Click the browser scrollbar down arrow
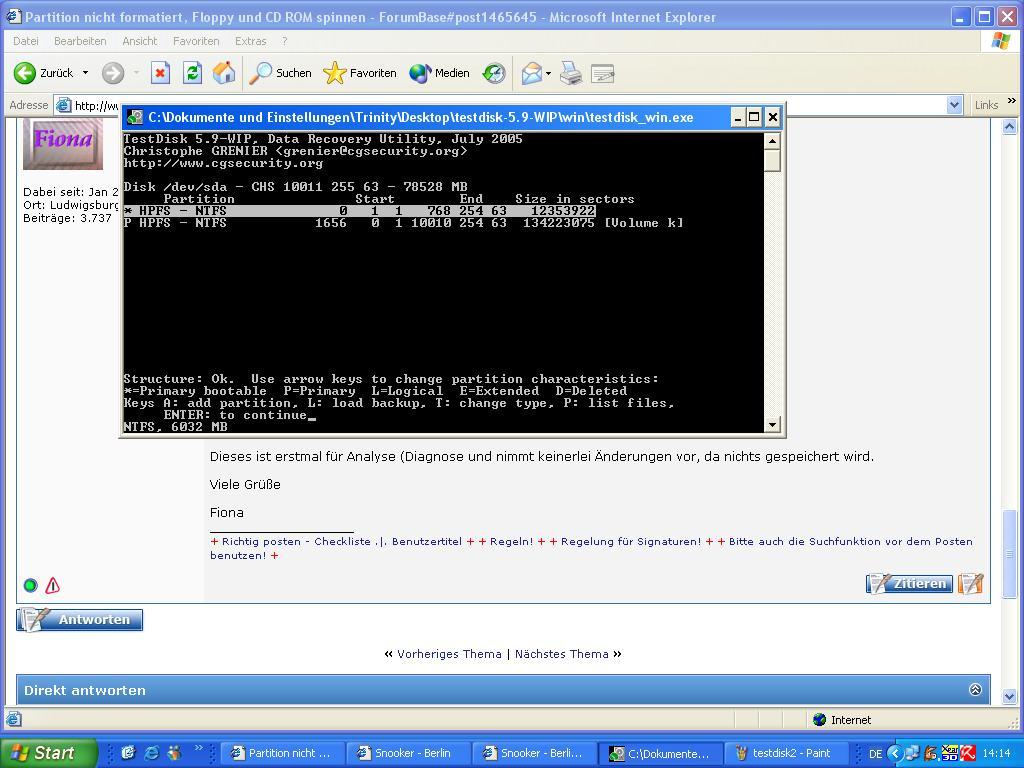Screen dimensions: 1024x768 pos(1009,696)
